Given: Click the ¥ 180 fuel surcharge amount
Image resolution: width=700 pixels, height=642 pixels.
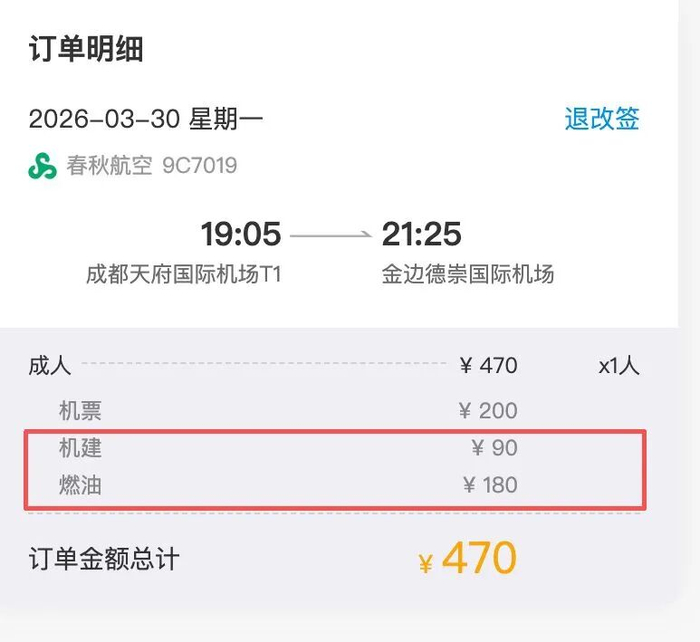Looking at the screenshot, I should [489, 486].
